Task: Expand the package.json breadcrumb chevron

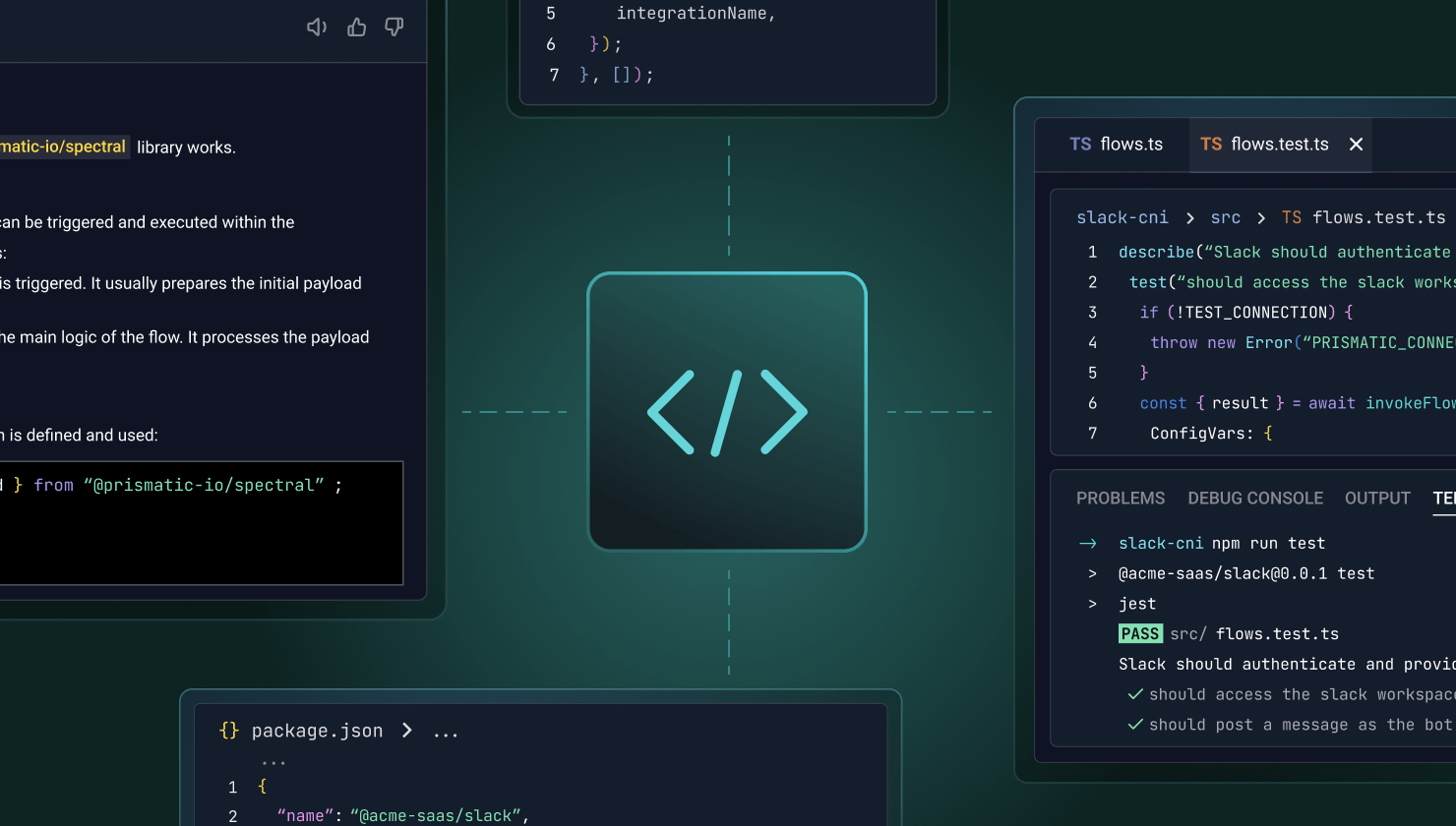Action: pyautogui.click(x=407, y=731)
